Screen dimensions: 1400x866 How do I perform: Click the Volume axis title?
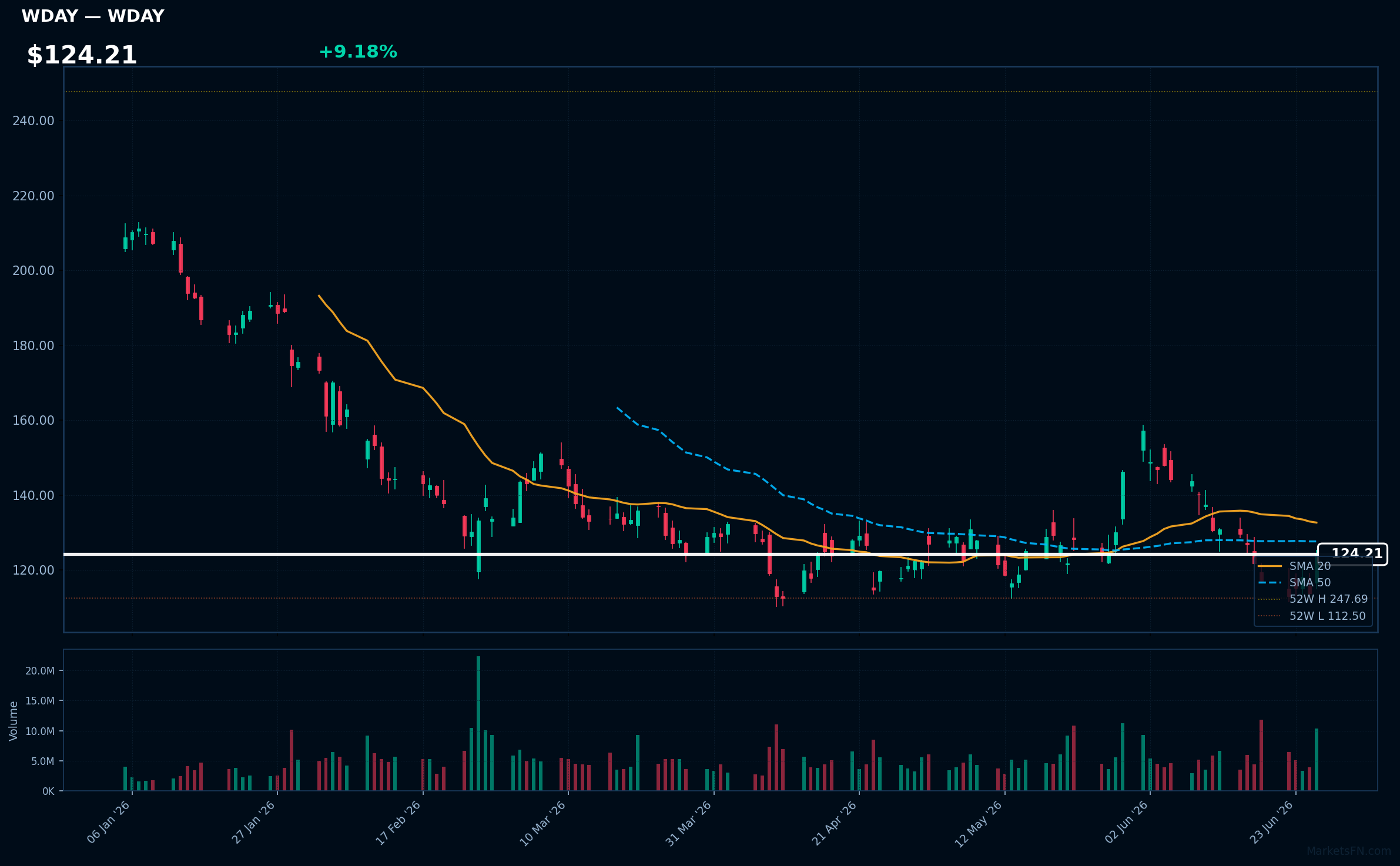[x=14, y=721]
